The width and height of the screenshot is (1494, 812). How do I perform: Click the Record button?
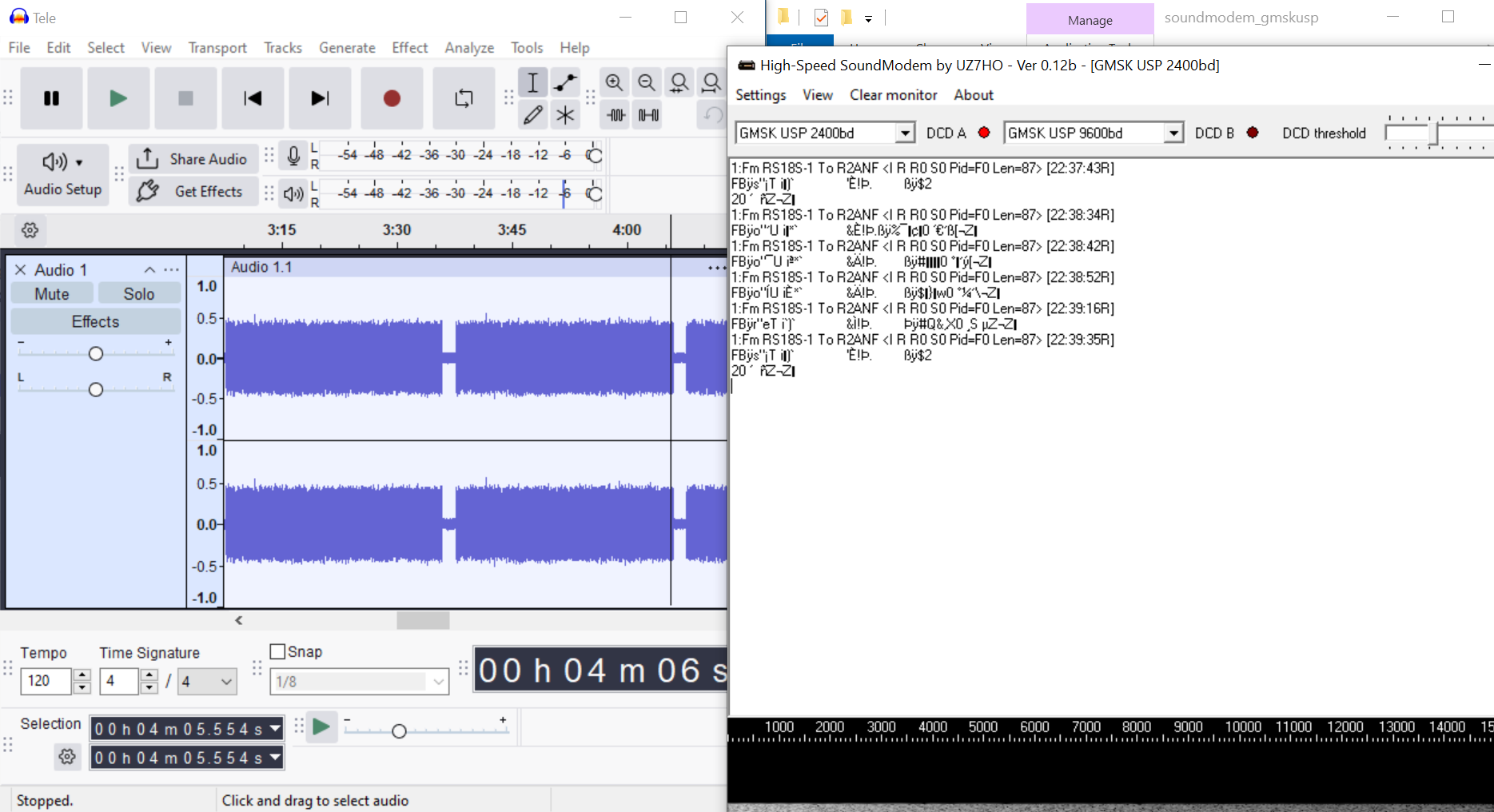pos(392,98)
